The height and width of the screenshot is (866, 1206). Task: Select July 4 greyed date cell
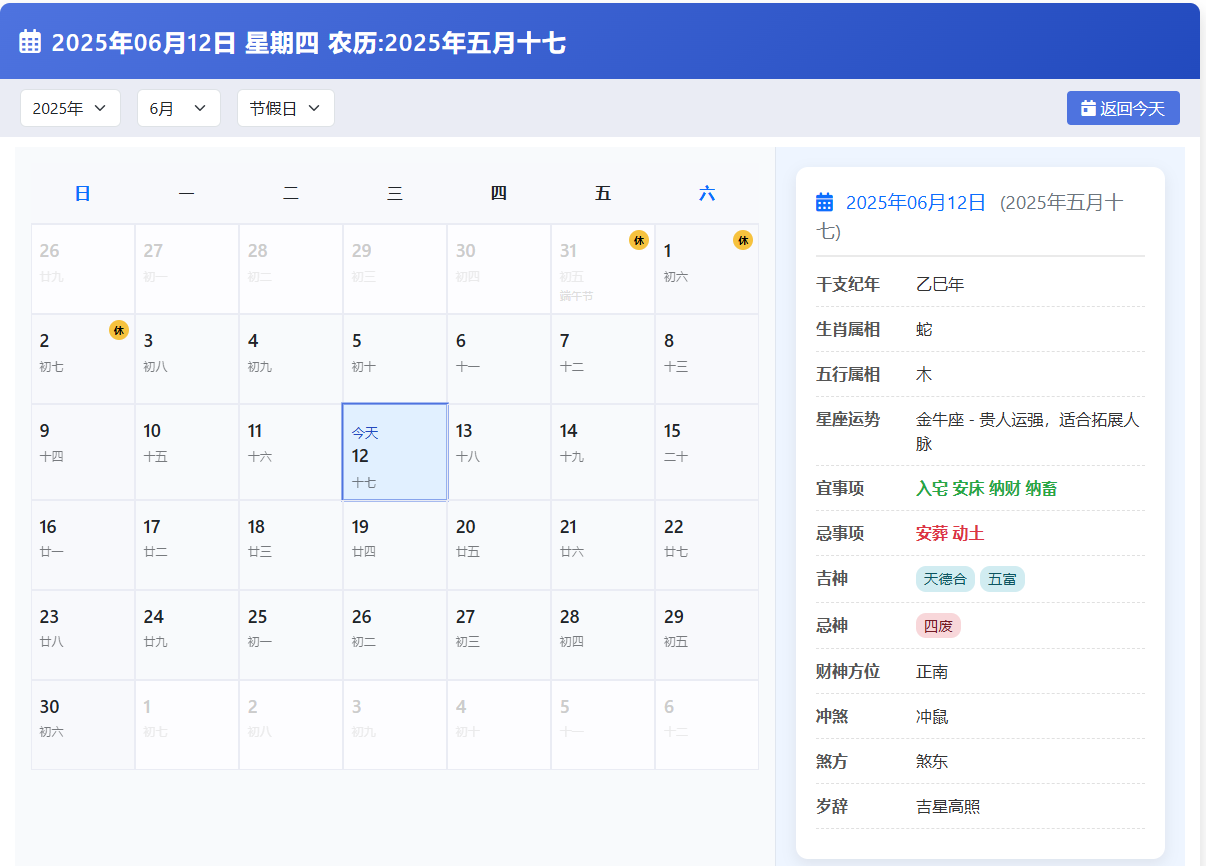click(499, 725)
